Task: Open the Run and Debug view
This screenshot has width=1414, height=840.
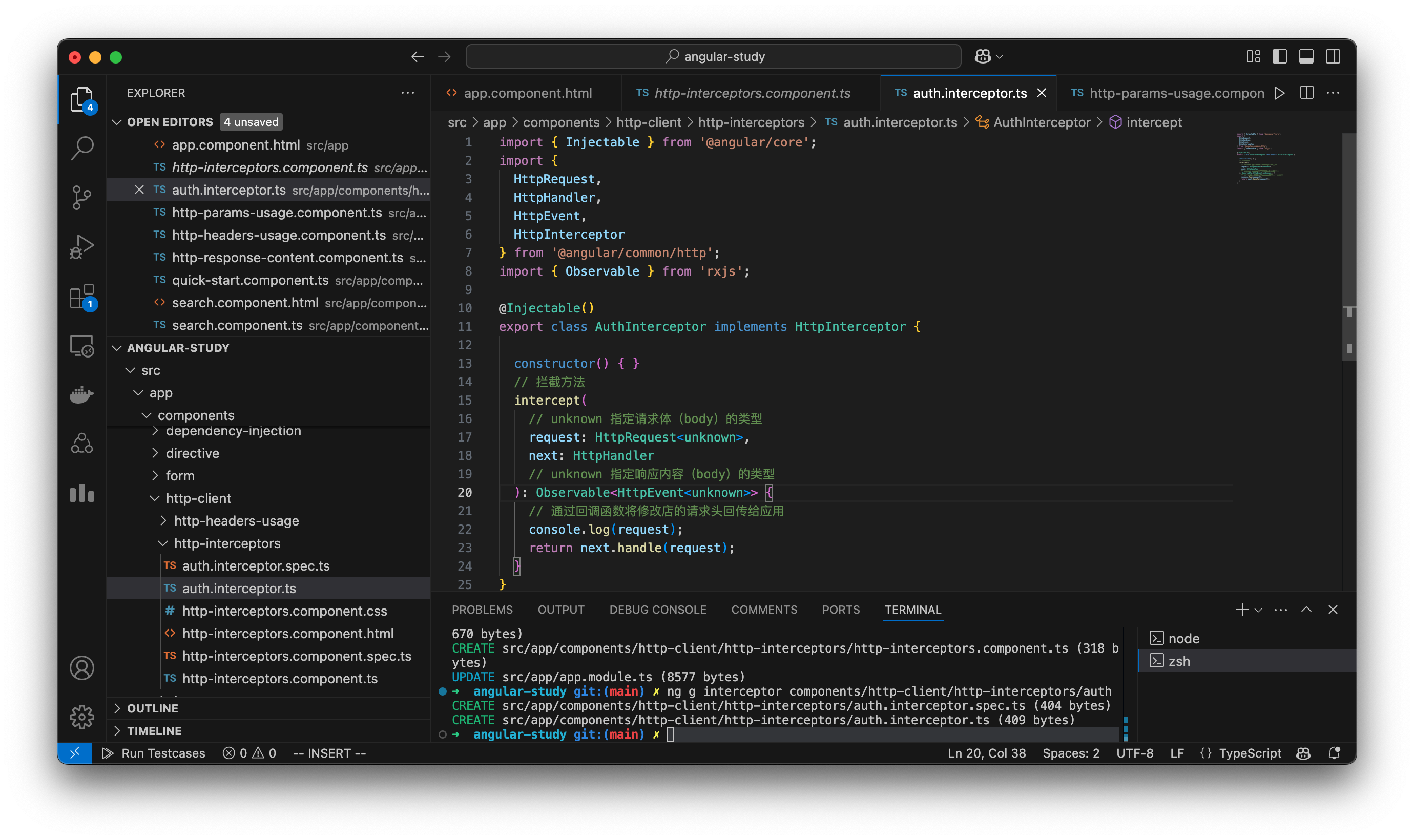Action: point(81,246)
